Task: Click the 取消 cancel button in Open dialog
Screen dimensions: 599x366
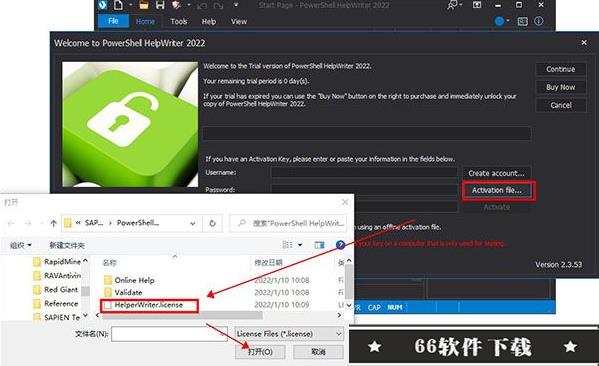Action: [x=318, y=351]
